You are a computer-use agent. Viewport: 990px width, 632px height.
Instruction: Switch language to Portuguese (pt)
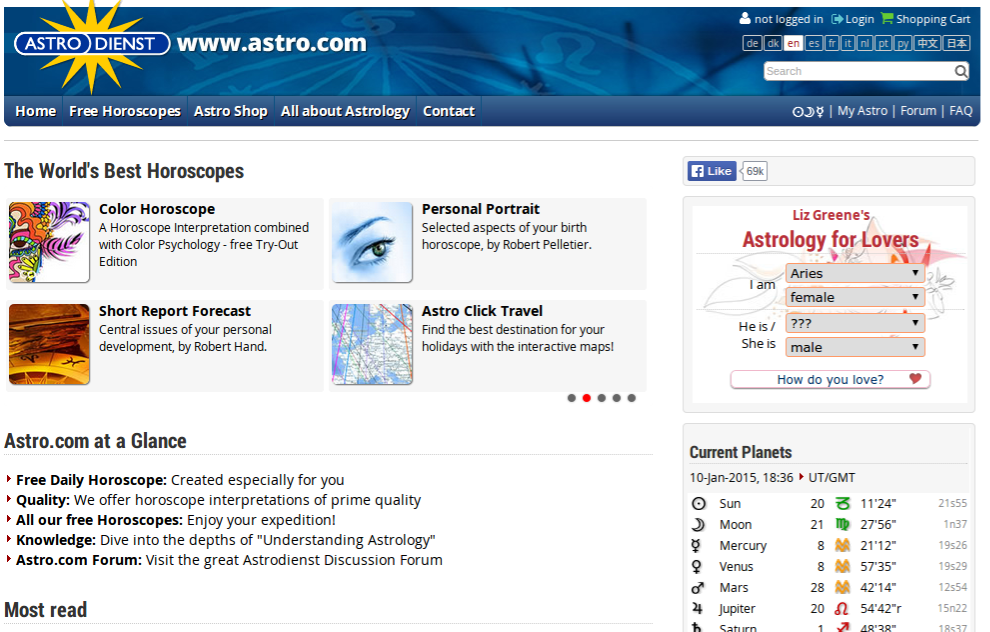point(883,44)
